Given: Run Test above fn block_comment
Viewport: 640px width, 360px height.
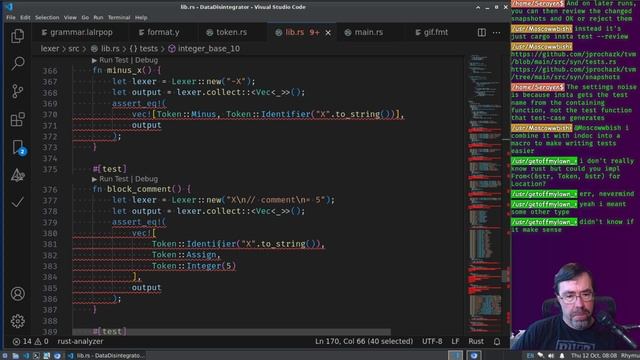Looking at the screenshot, I should (x=111, y=179).
